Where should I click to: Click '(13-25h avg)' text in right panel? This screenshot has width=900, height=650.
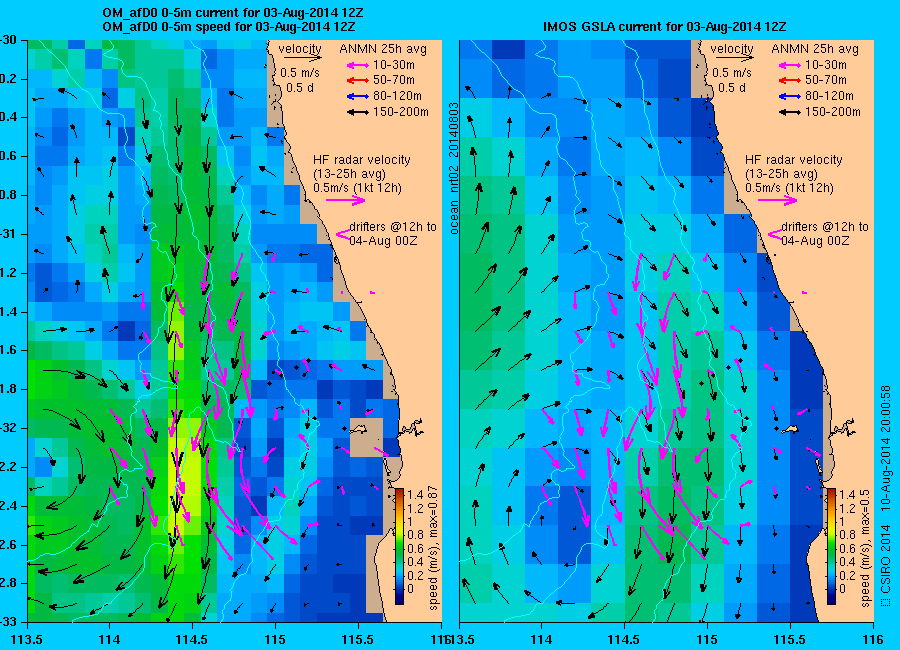[781, 174]
